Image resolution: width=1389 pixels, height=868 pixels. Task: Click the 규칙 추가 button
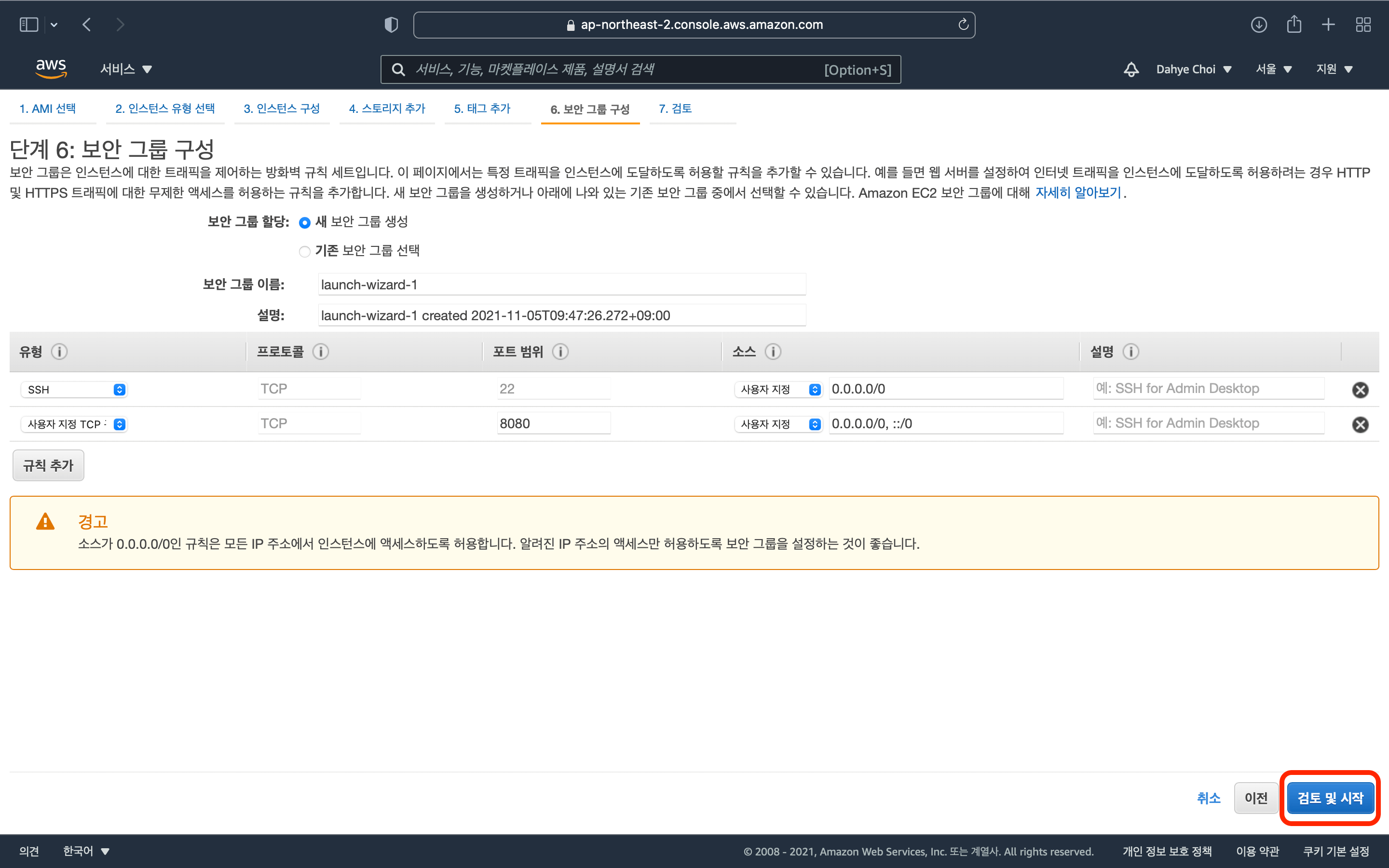(48, 465)
